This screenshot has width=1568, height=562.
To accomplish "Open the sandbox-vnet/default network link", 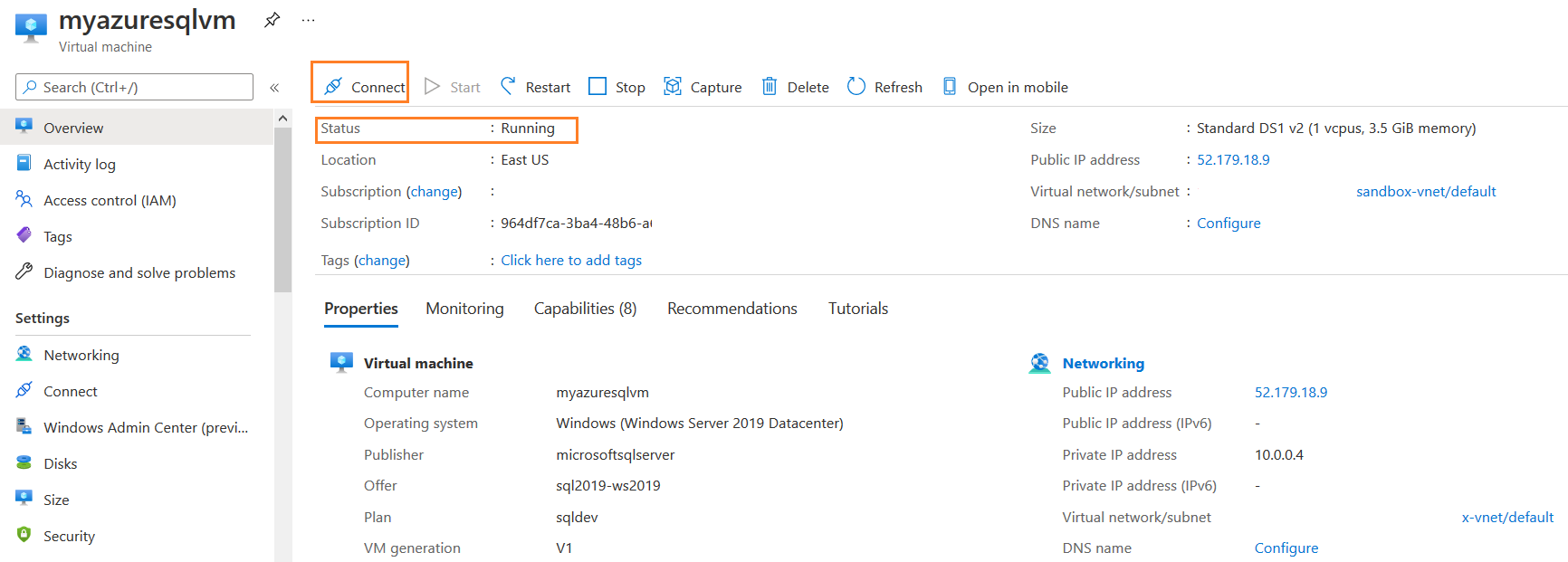I will click(1426, 192).
